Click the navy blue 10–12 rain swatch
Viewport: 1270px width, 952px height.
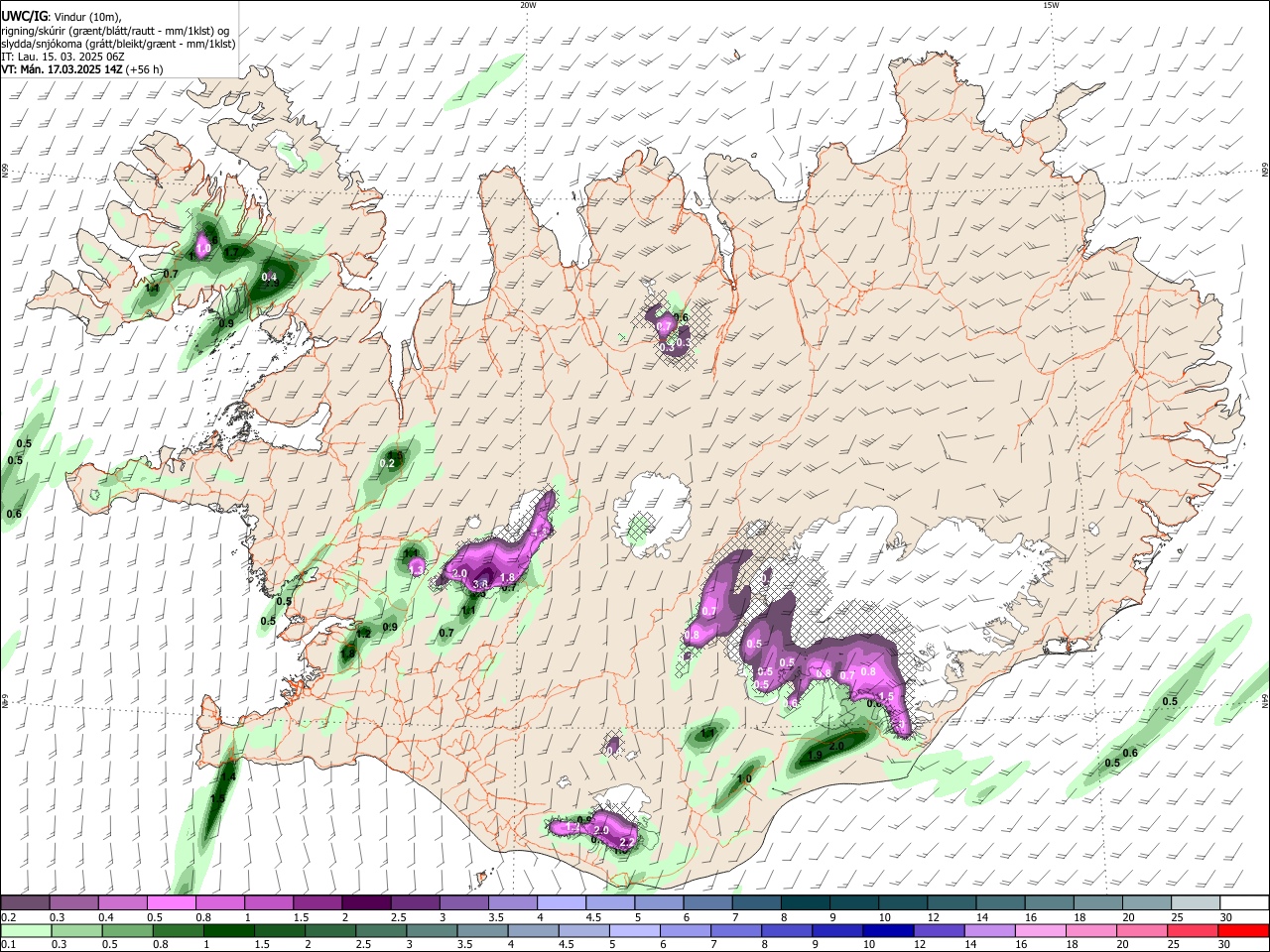[x=887, y=930]
